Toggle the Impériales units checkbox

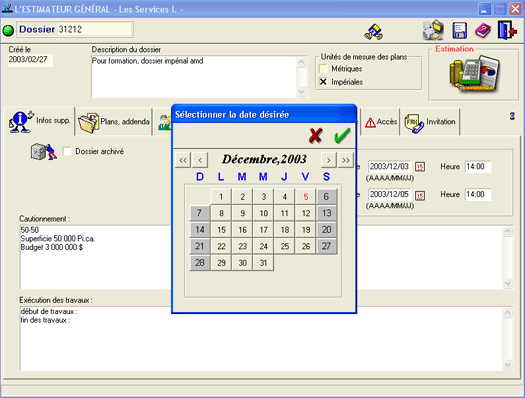pos(323,82)
